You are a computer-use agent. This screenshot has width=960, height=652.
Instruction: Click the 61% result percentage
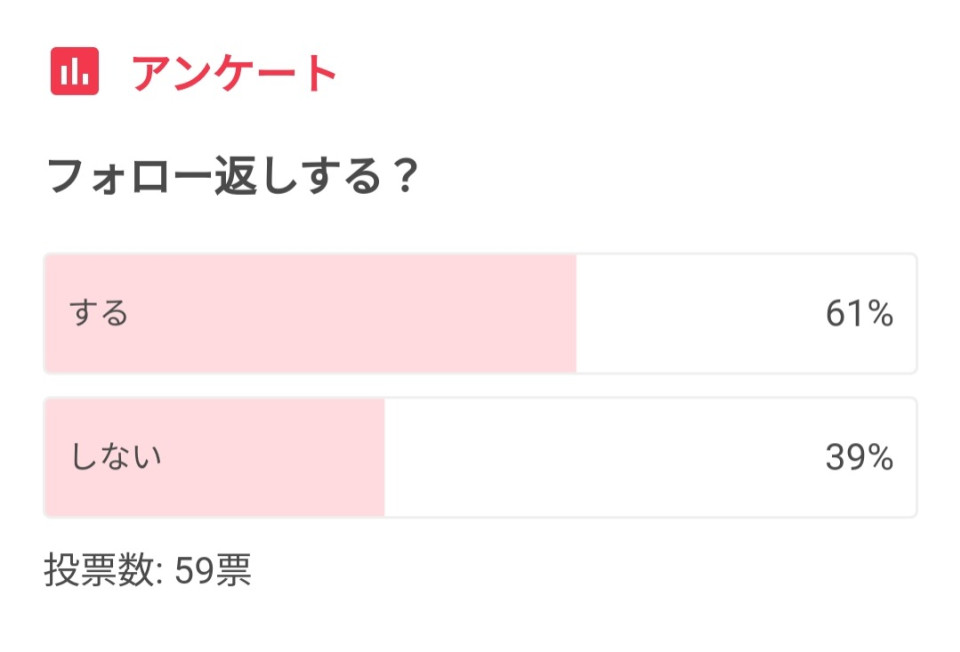[858, 314]
